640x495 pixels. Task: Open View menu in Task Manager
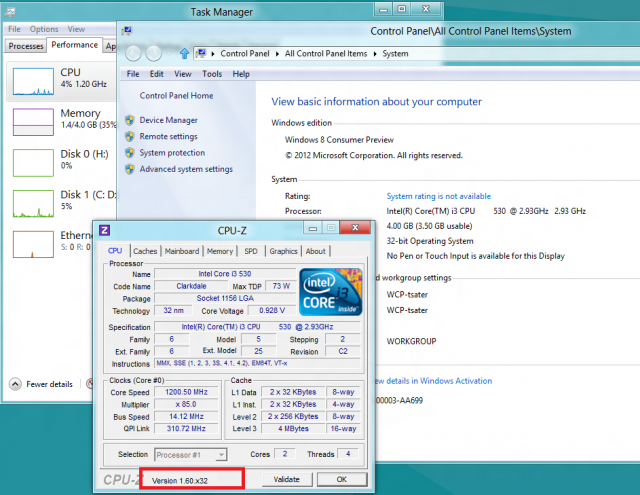(76, 29)
